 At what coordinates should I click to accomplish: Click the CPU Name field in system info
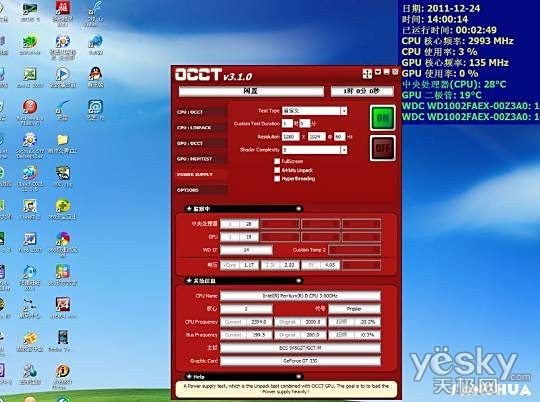pos(300,296)
